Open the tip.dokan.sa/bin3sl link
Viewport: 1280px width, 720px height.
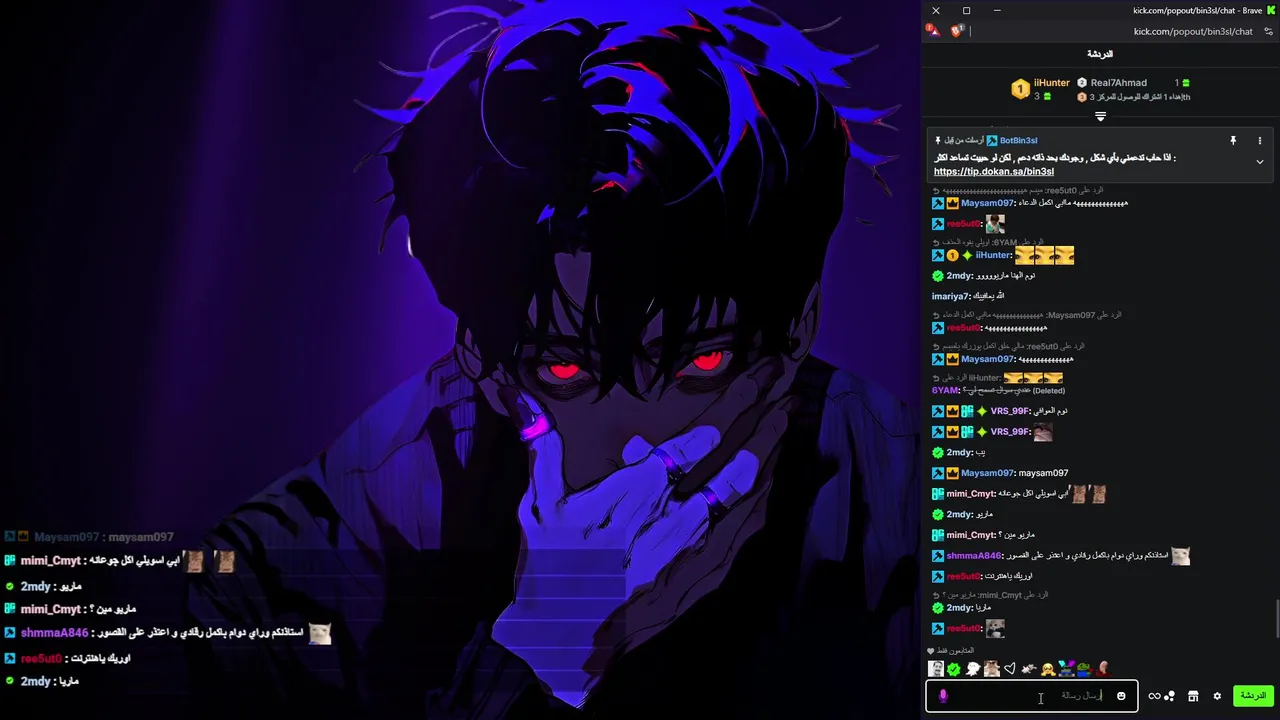pos(993,171)
